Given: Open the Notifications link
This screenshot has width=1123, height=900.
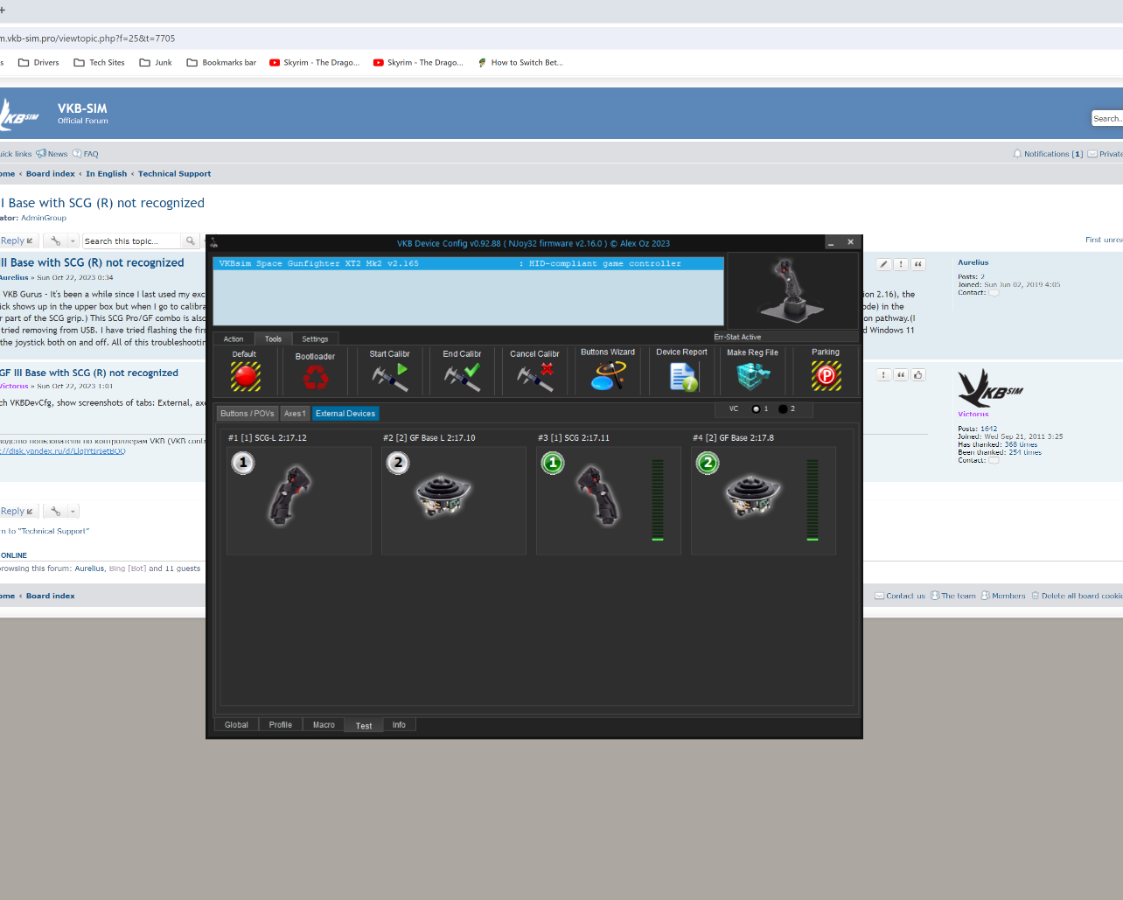Looking at the screenshot, I should [x=1048, y=153].
